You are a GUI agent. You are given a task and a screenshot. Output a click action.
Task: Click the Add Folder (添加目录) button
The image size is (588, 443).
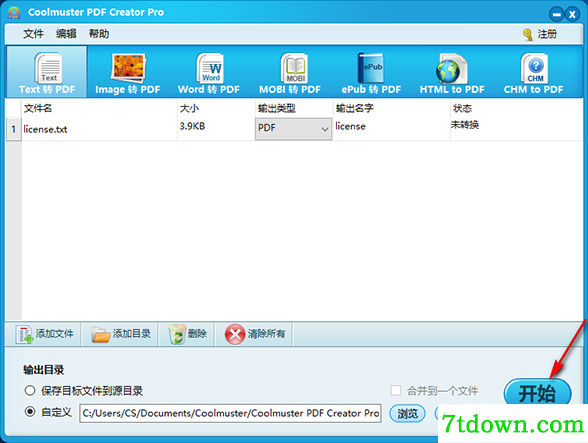pos(120,334)
